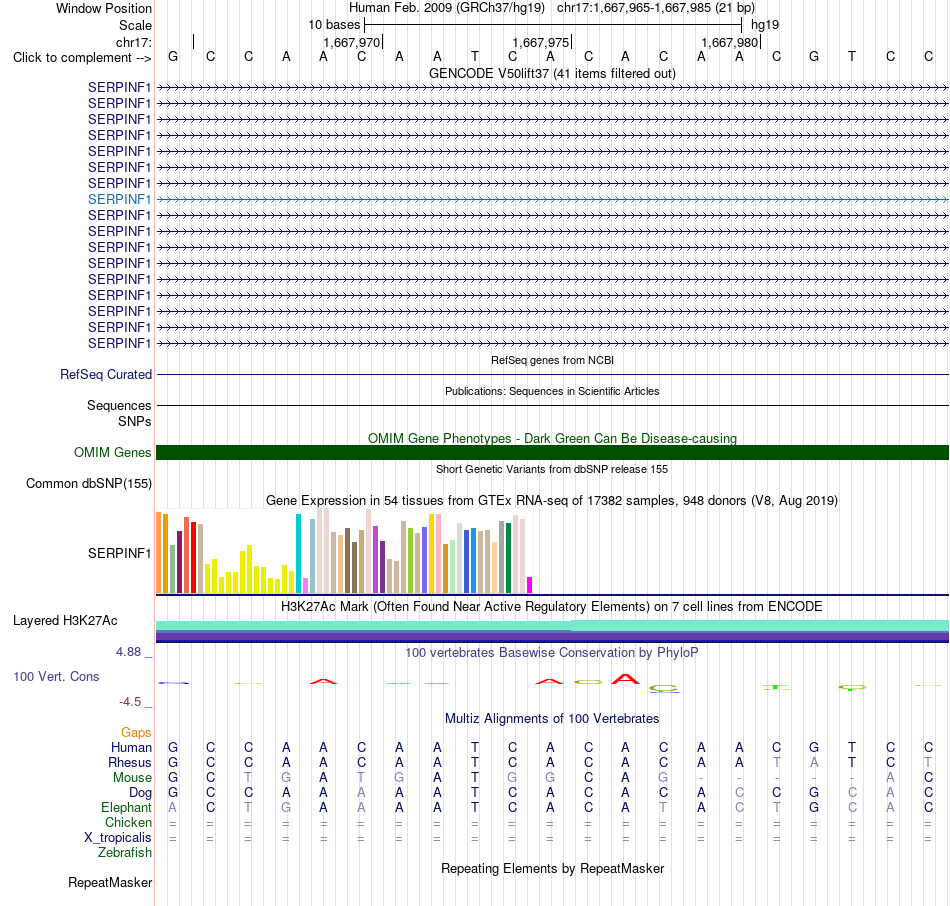Viewport: 950px width, 906px height.
Task: Click the '10 bases' scale text
Action: 334,25
